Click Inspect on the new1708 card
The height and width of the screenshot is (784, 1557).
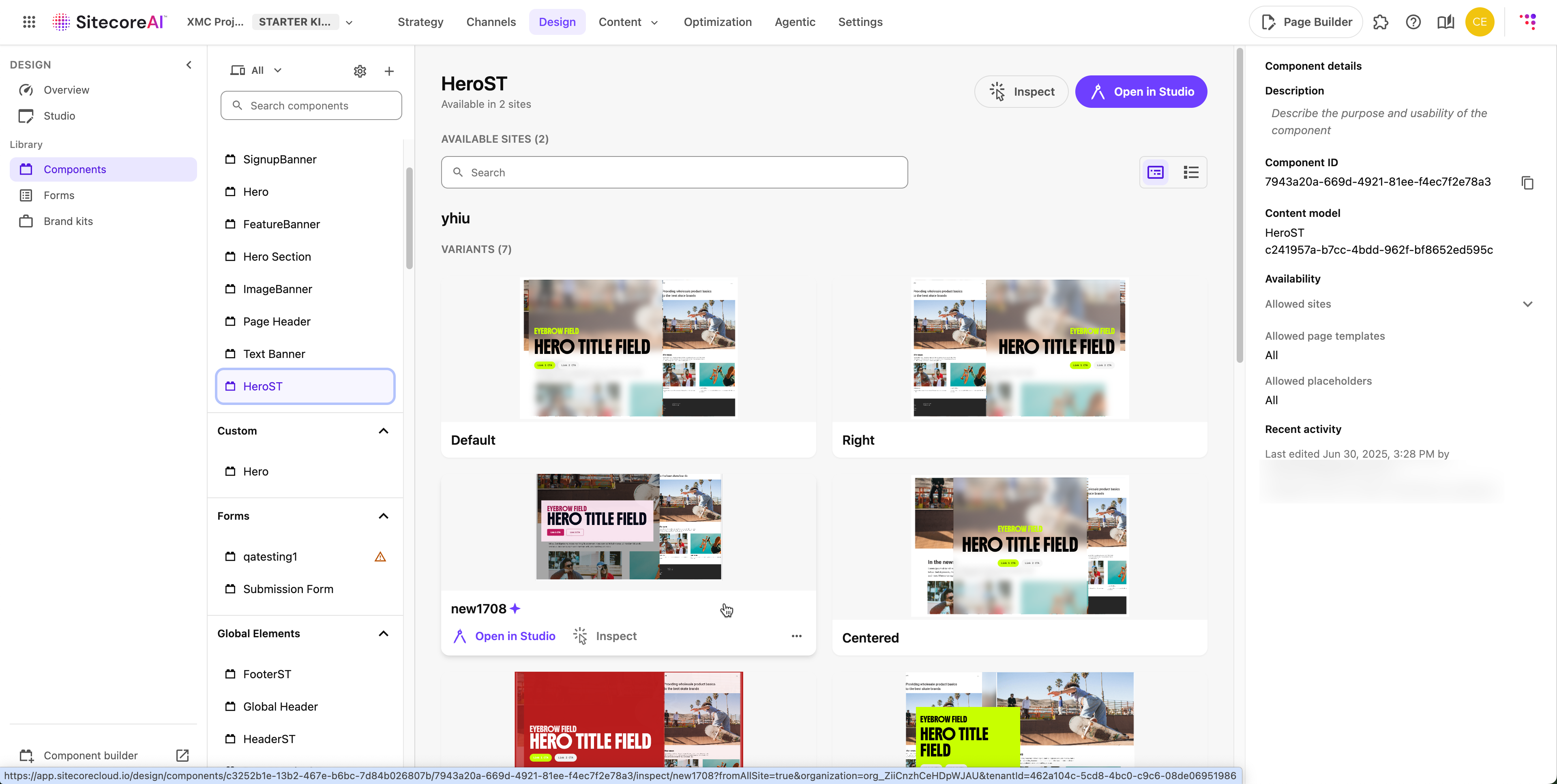pyautogui.click(x=605, y=636)
